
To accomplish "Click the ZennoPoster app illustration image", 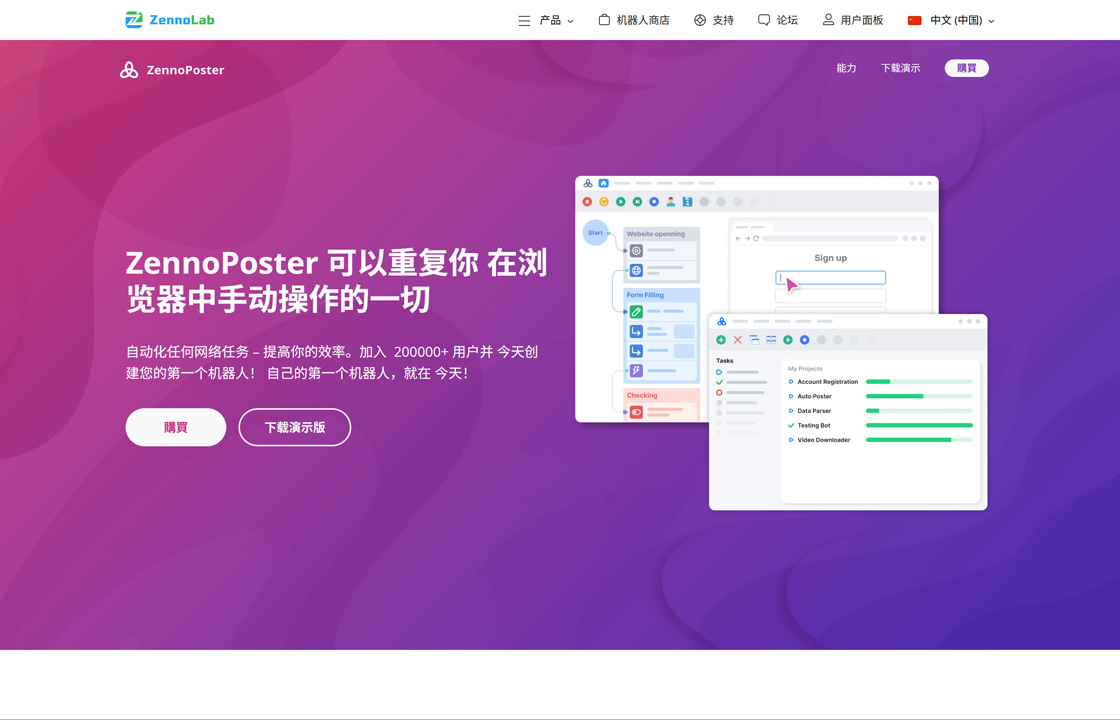I will coord(781,343).
